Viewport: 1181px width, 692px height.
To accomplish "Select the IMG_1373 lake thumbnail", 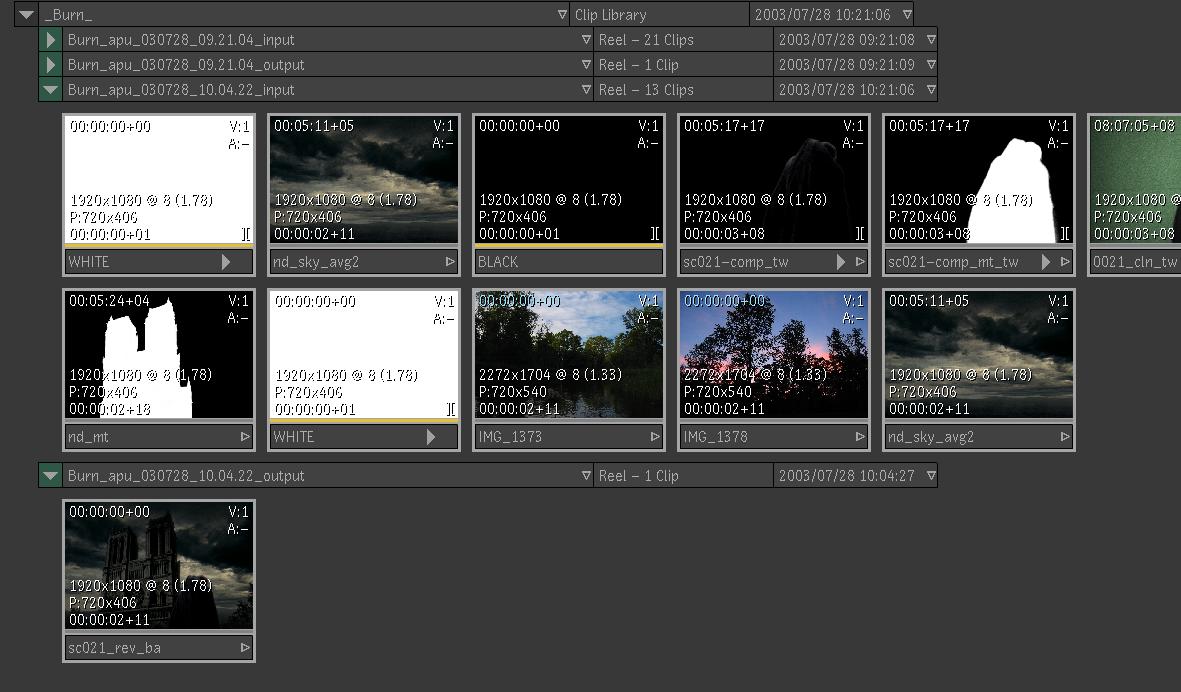I will [x=569, y=354].
